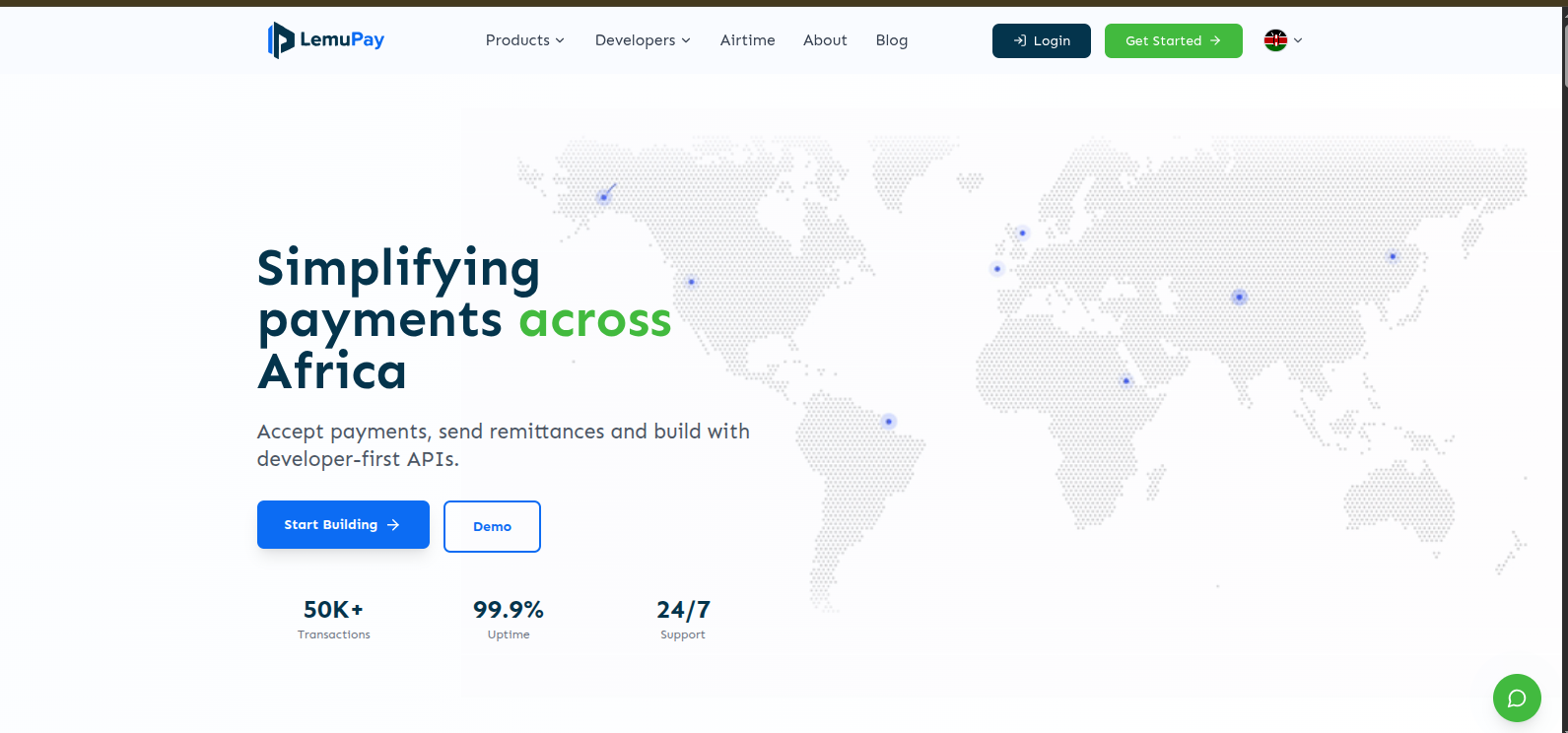Viewport: 1568px width, 733px height.
Task: Click the 50K+ Transactions stat
Action: [x=333, y=620]
